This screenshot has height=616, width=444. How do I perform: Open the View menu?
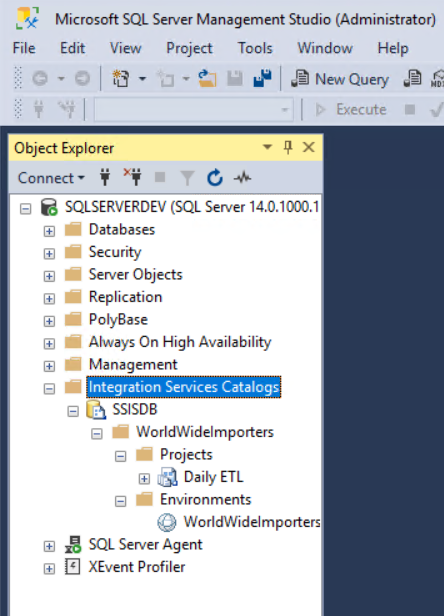(x=125, y=48)
